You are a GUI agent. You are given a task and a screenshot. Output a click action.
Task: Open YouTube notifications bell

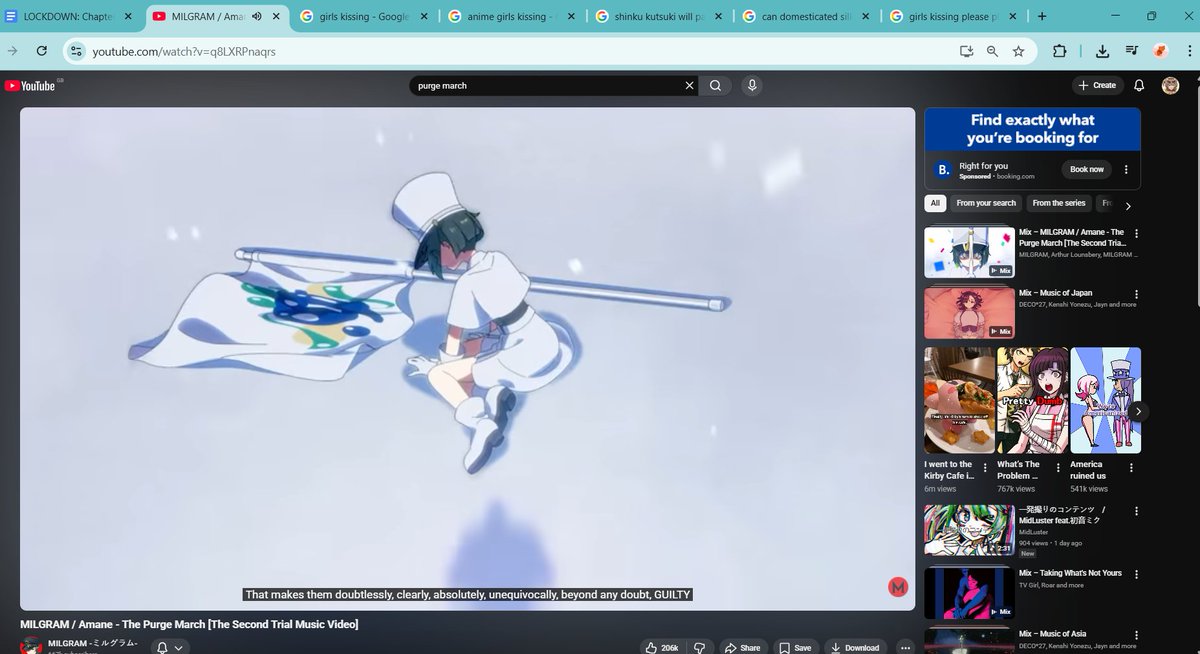pos(1139,86)
